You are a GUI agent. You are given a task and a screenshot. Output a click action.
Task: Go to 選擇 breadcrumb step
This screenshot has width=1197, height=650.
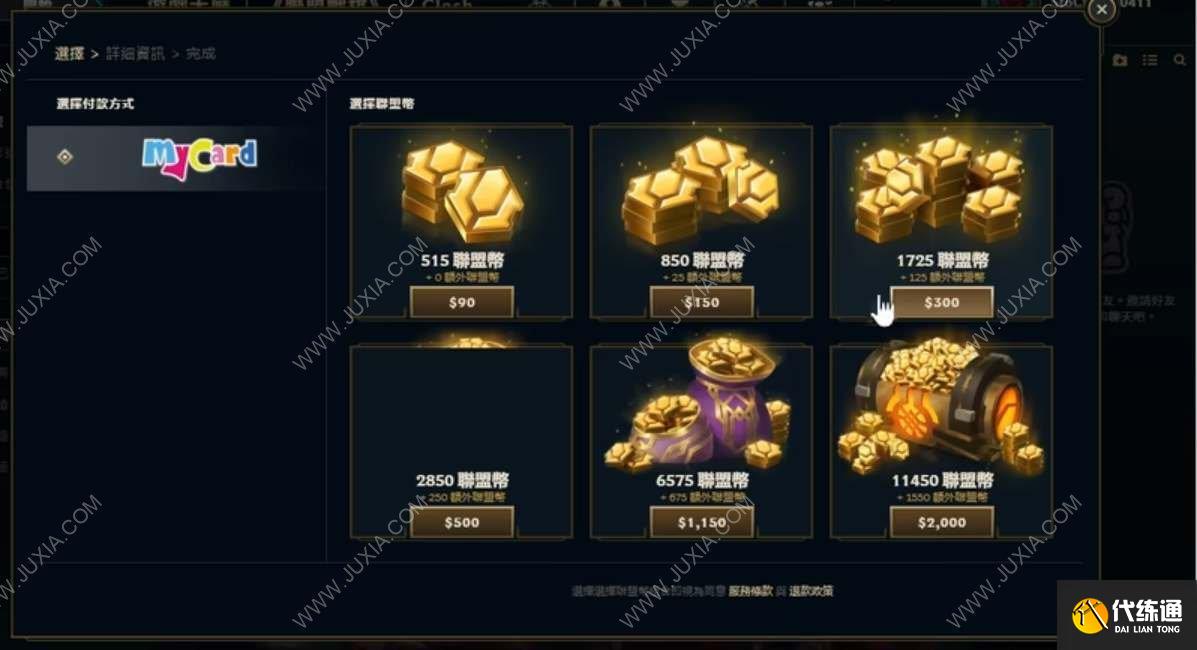(x=69, y=53)
